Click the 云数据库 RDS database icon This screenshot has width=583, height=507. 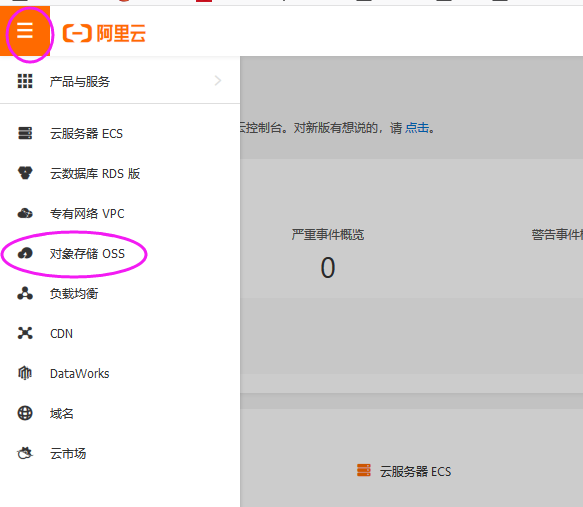pos(25,173)
